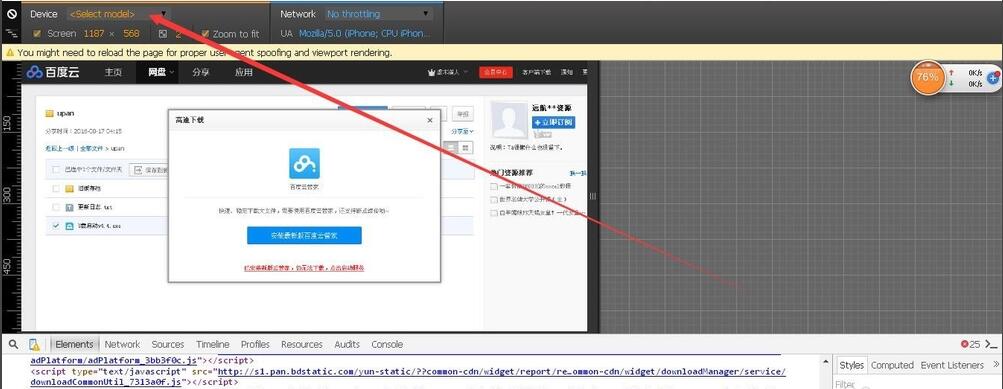The image size is (1003, 389).
Task: Close the 高速下载 dialog
Action: 430,120
